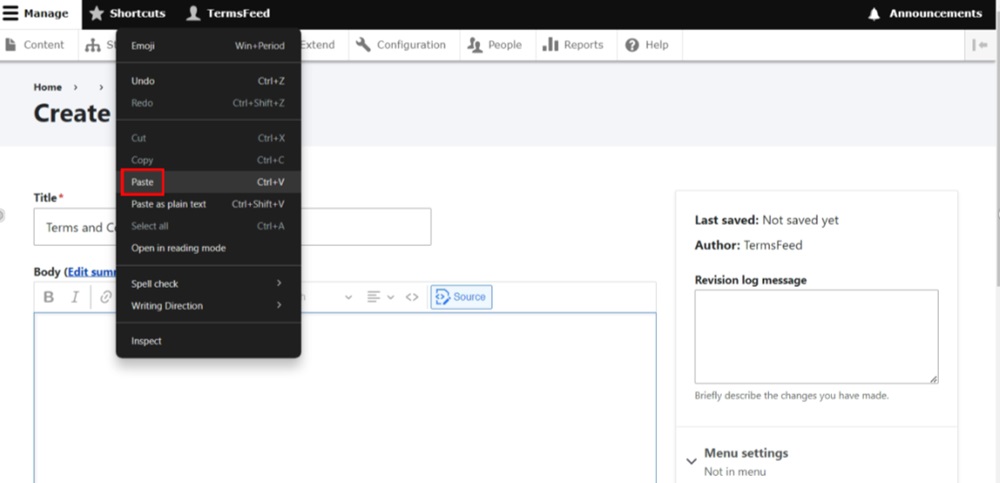Expand the Writing Direction submenu
Viewport: 1000px width, 483px height.
208,306
